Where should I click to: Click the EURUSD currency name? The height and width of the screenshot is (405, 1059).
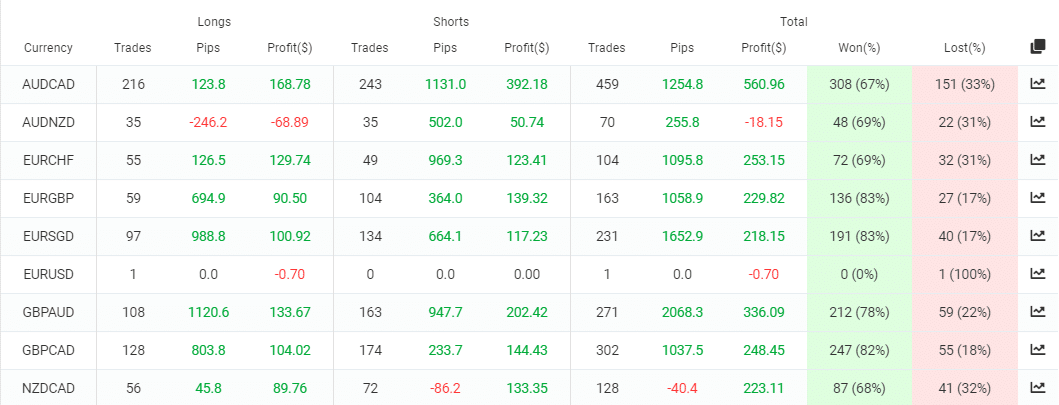(48, 274)
